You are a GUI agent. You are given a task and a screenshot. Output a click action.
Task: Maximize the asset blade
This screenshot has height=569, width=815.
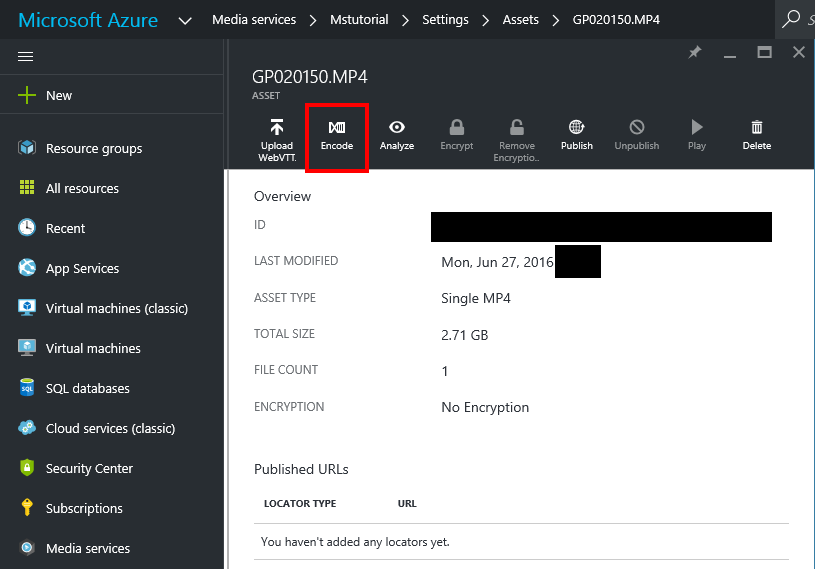[x=764, y=52]
